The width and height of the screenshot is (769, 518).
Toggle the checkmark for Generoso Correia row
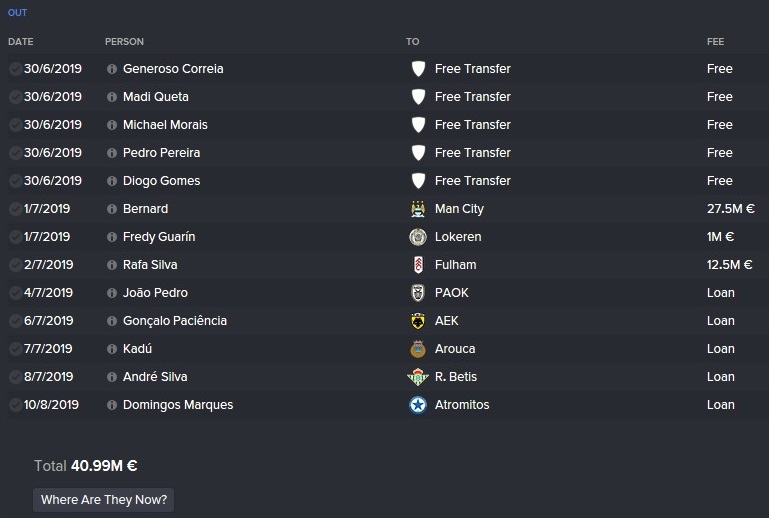click(x=15, y=69)
